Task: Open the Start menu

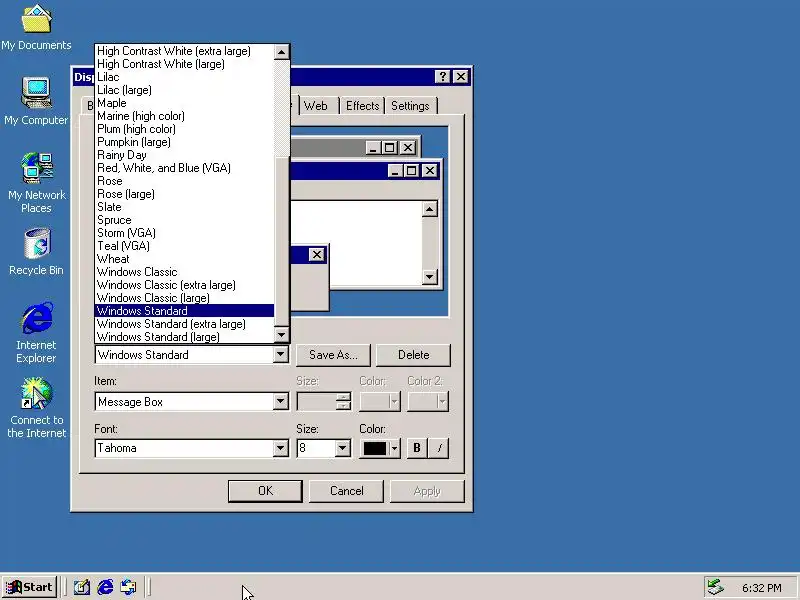Action: point(29,587)
